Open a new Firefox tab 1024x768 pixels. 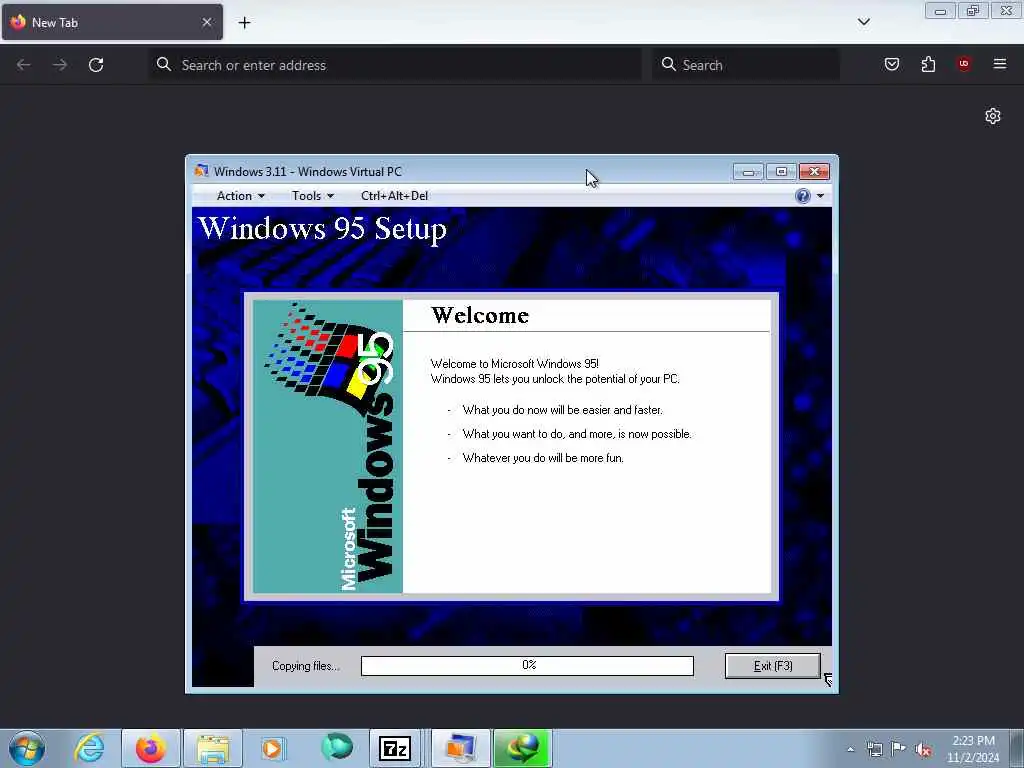pyautogui.click(x=244, y=23)
